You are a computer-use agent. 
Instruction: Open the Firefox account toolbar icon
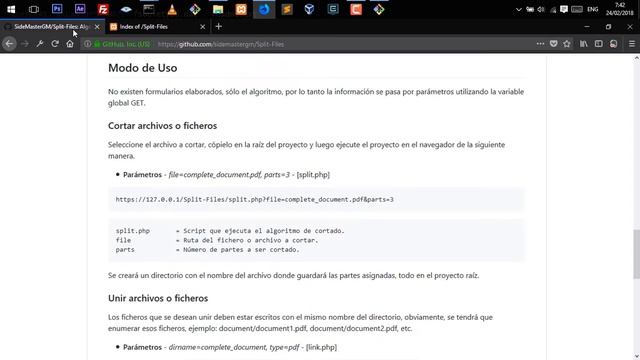[613, 44]
